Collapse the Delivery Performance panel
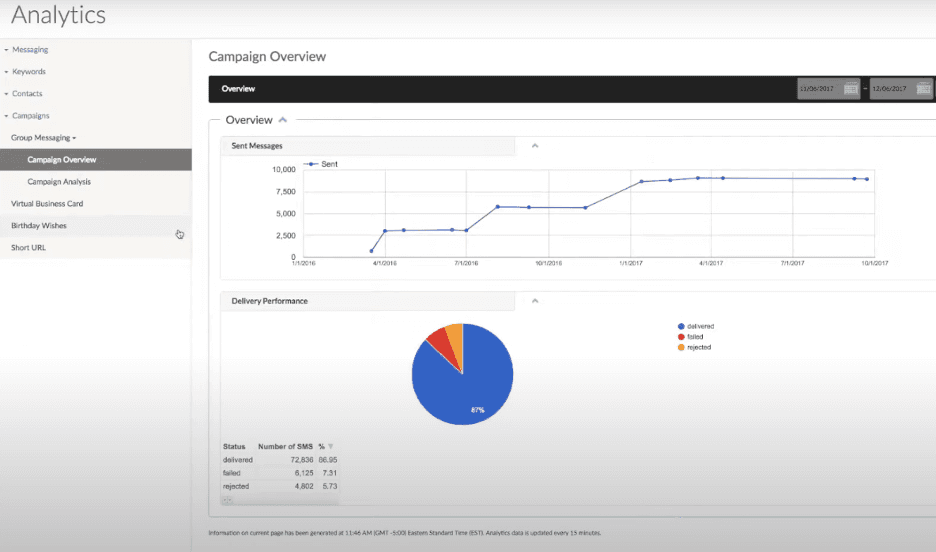Image resolution: width=936 pixels, height=552 pixels. point(535,301)
